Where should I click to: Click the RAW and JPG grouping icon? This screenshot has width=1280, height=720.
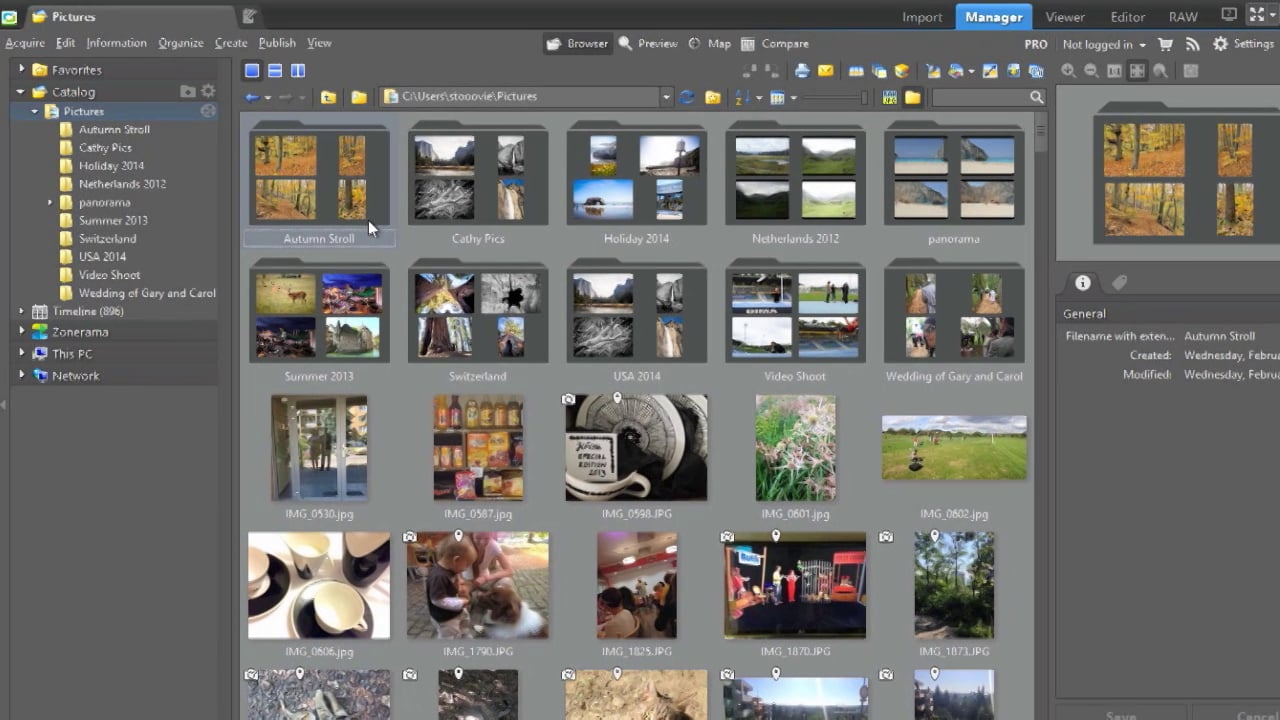[889, 97]
